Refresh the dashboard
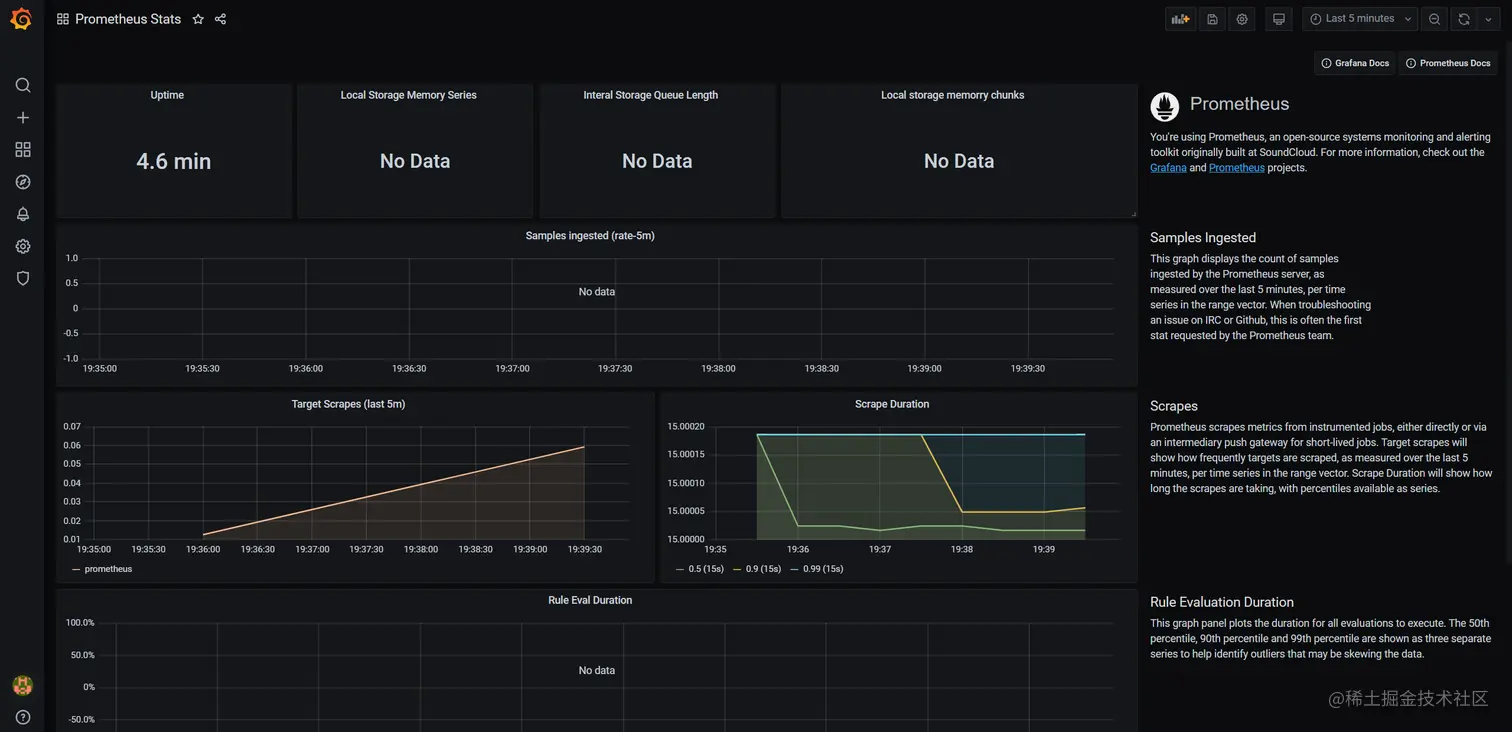 click(1464, 19)
